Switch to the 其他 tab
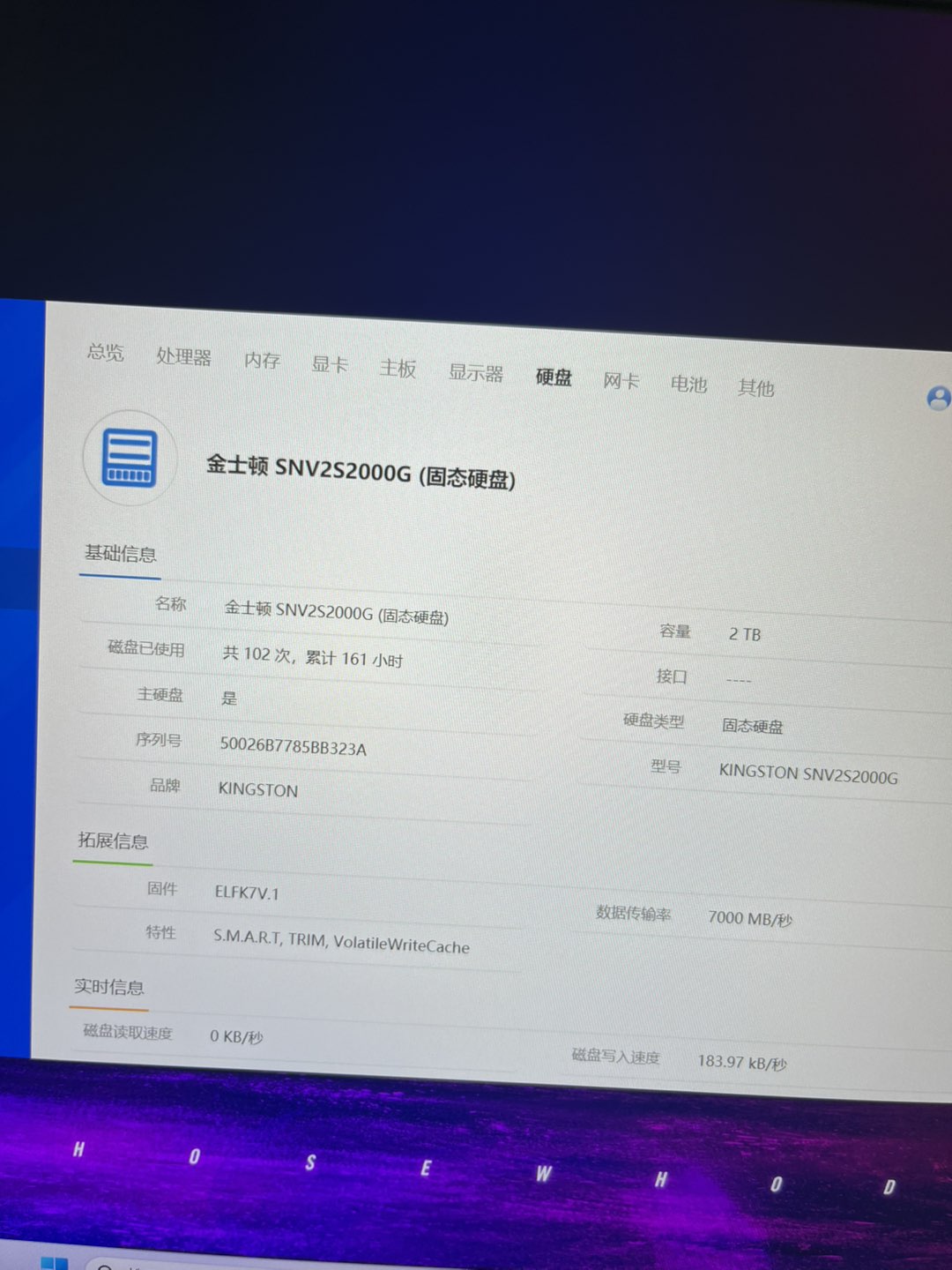The image size is (952, 1270). point(756,387)
